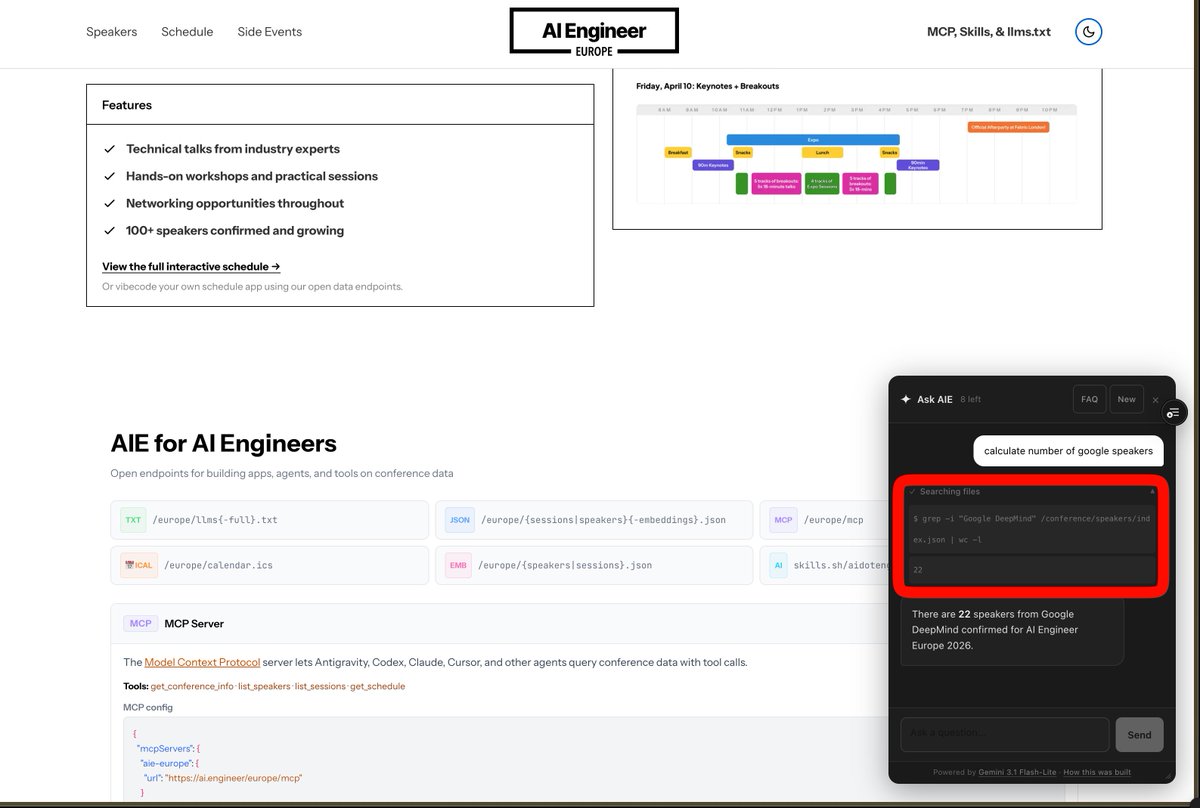Click the AI badge beside skills.sh
Screen dimensions: 1200x808
tap(779, 565)
